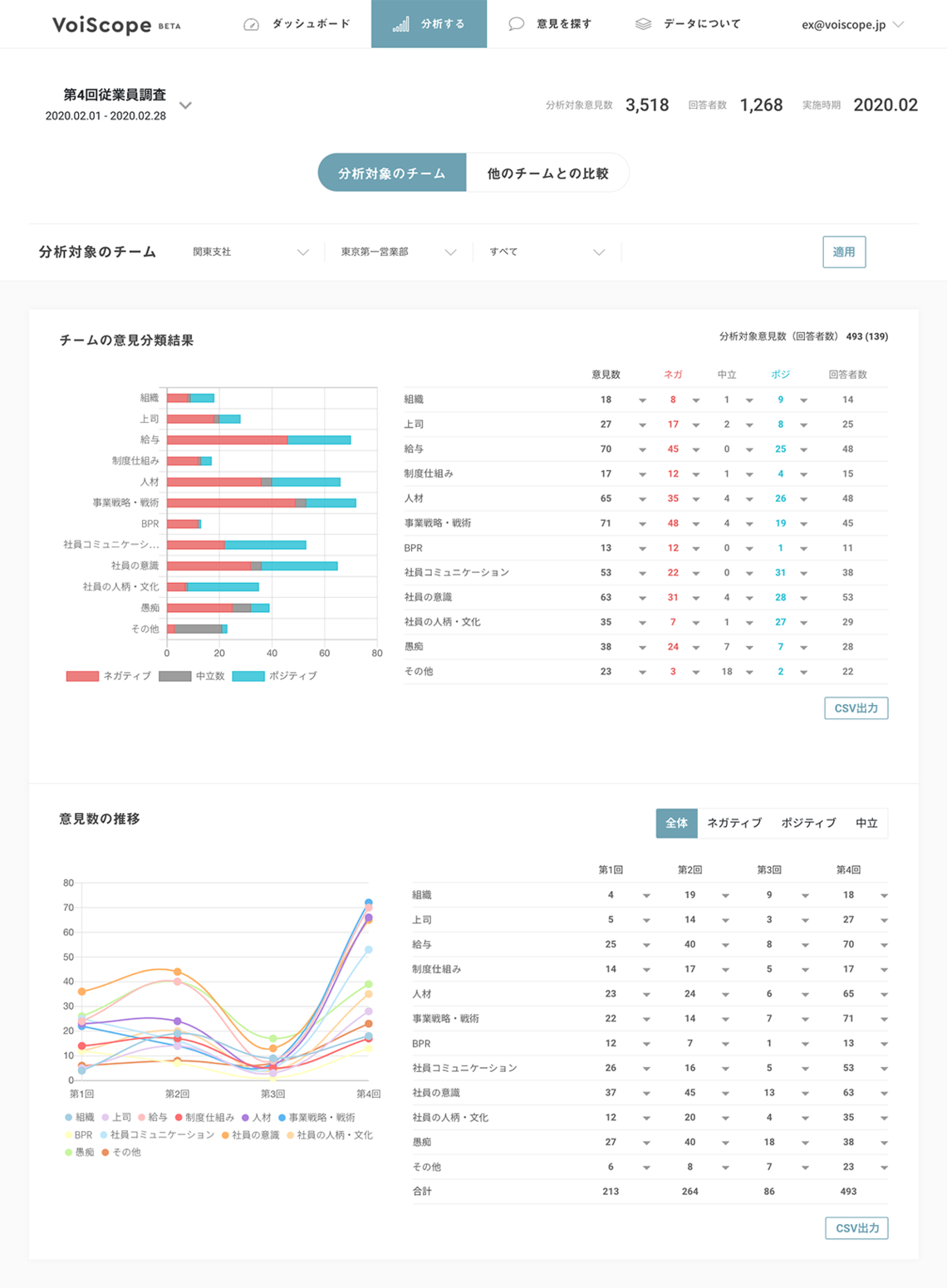947x1288 pixels.
Task: Switch to 他のチームとの比較 tab
Action: (x=547, y=173)
